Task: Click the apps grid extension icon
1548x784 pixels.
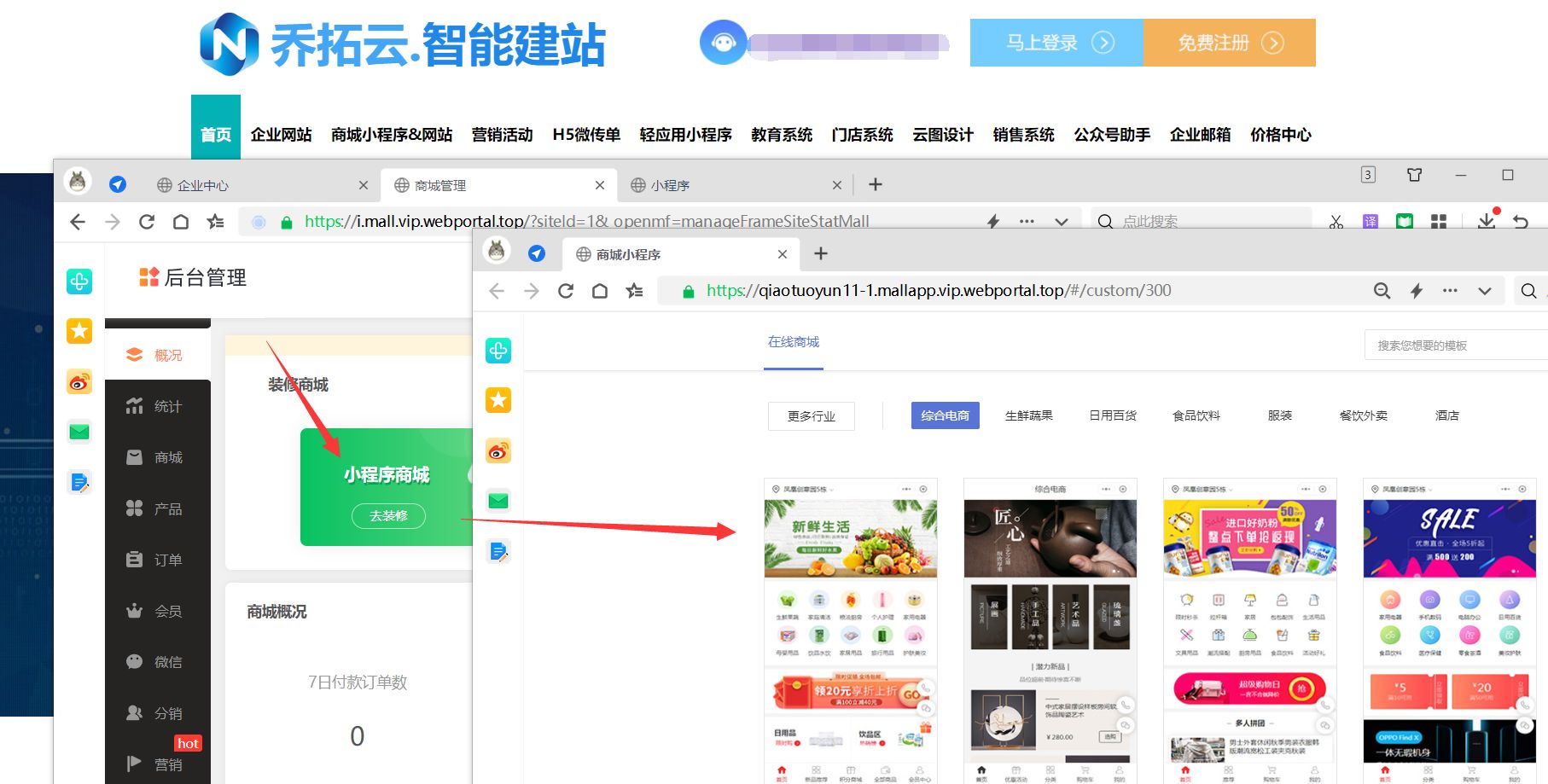Action: click(x=1439, y=222)
